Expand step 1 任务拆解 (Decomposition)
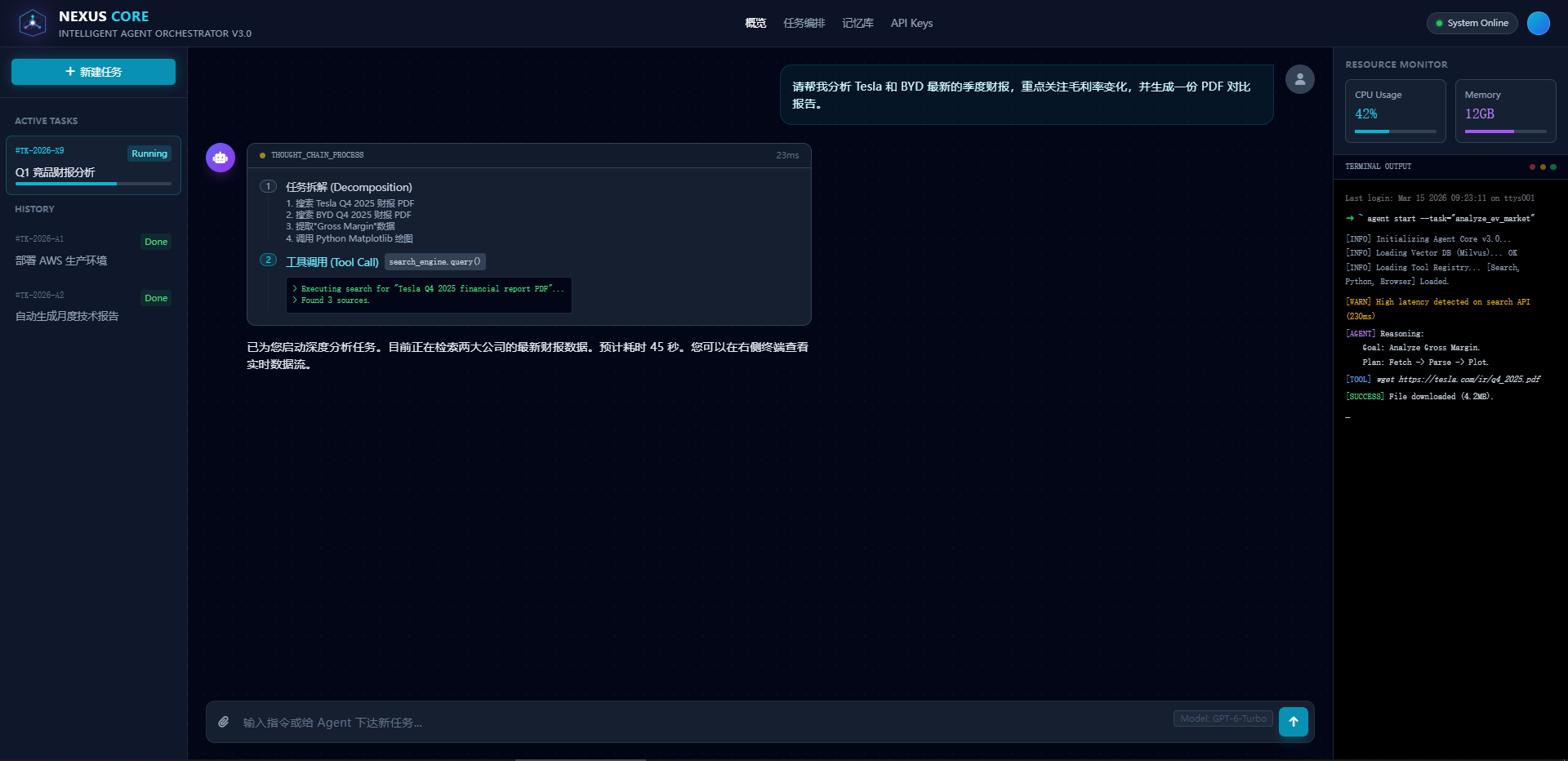1568x761 pixels. [x=348, y=187]
